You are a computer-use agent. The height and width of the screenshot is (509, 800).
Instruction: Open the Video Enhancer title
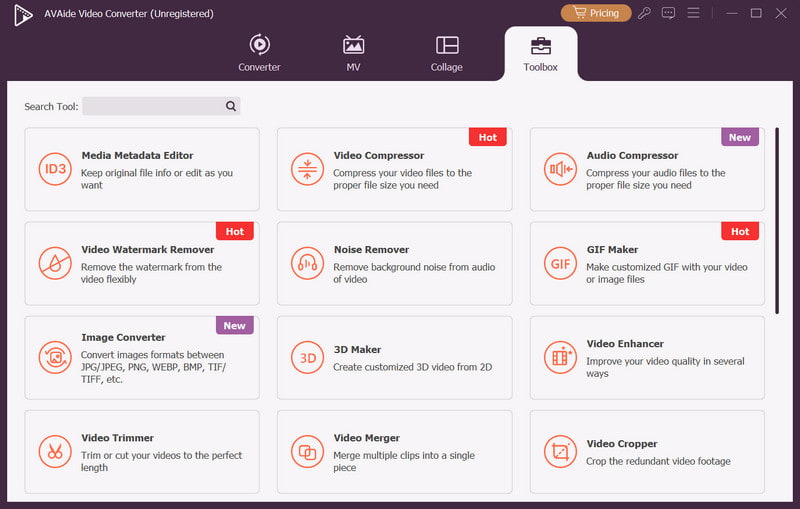point(625,344)
